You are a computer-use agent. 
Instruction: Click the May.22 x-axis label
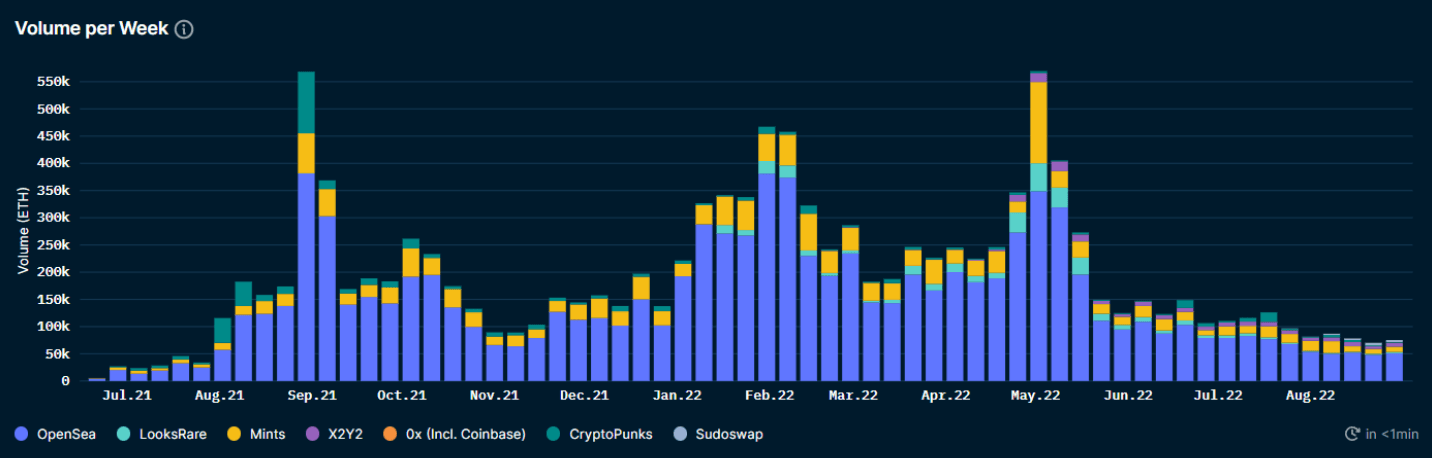(x=1035, y=396)
